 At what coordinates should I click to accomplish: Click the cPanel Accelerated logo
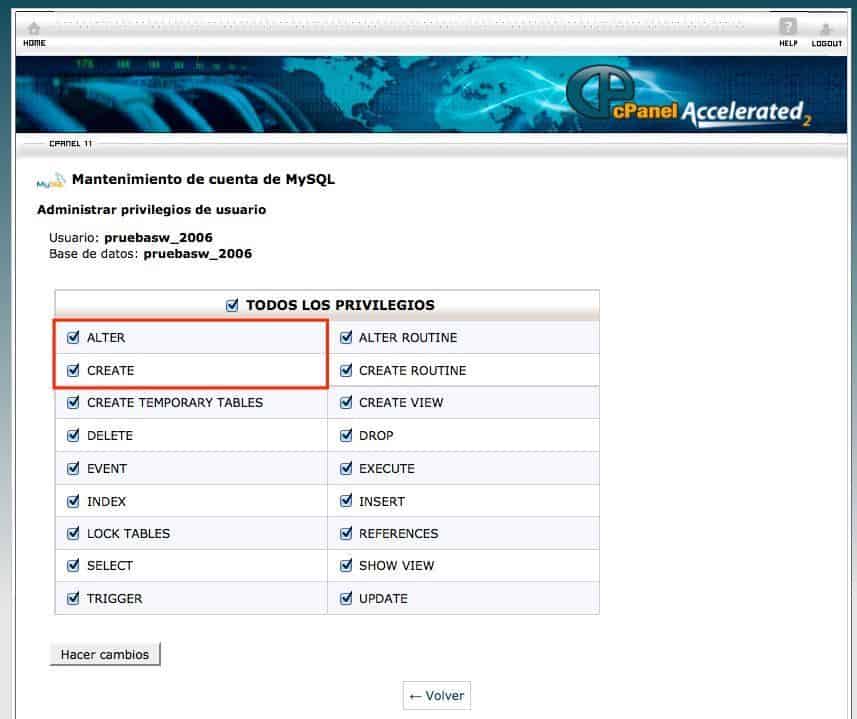[x=700, y=95]
